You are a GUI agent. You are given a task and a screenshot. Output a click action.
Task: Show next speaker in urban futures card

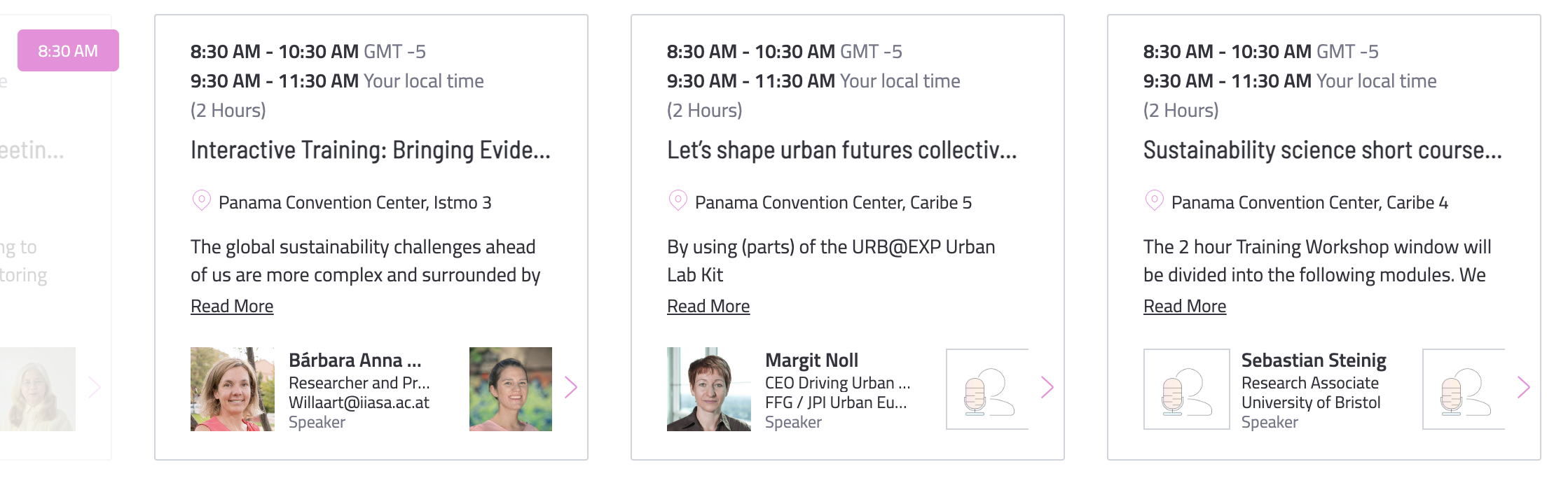point(1047,387)
